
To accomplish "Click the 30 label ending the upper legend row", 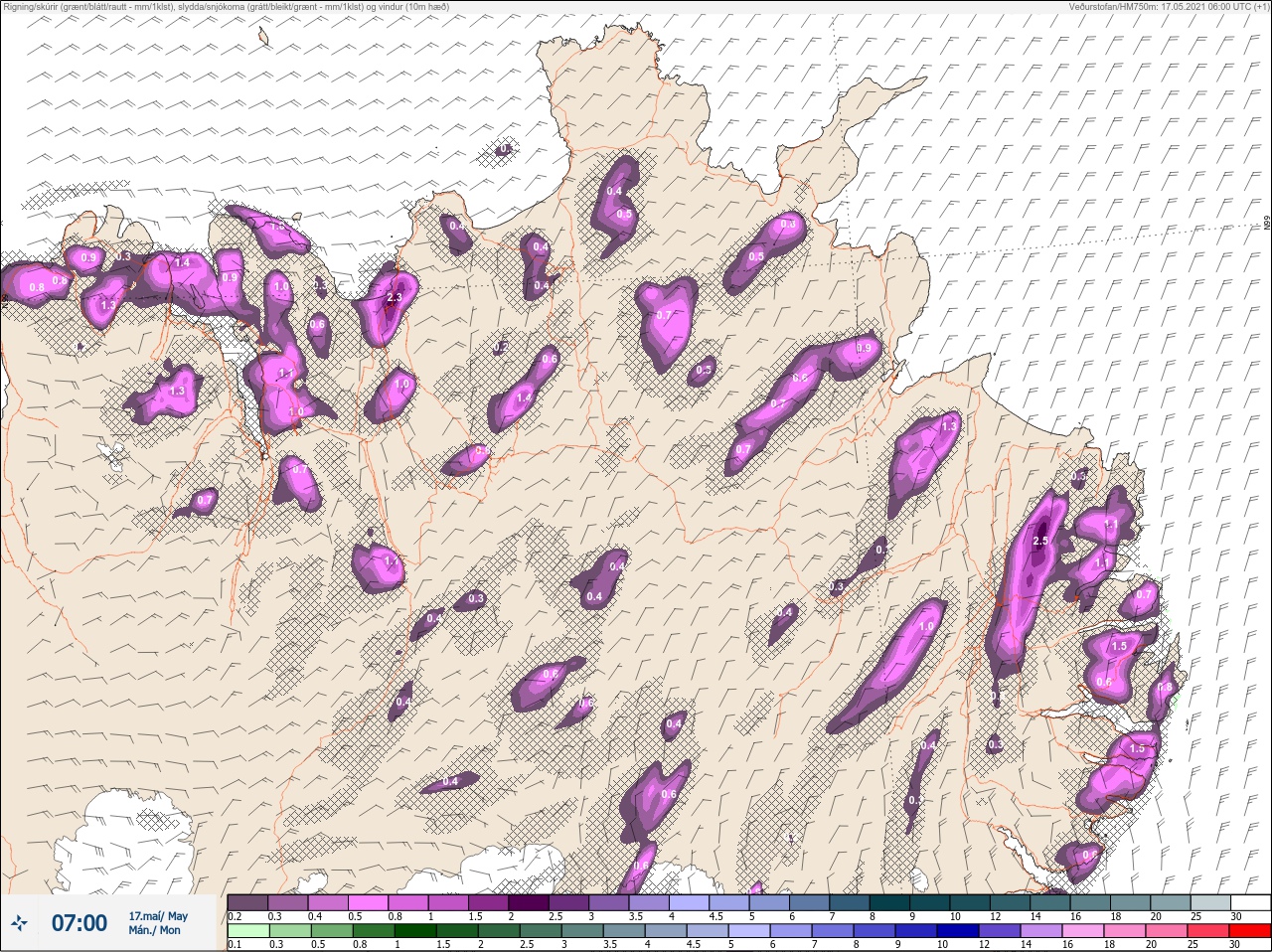I will click(1236, 917).
